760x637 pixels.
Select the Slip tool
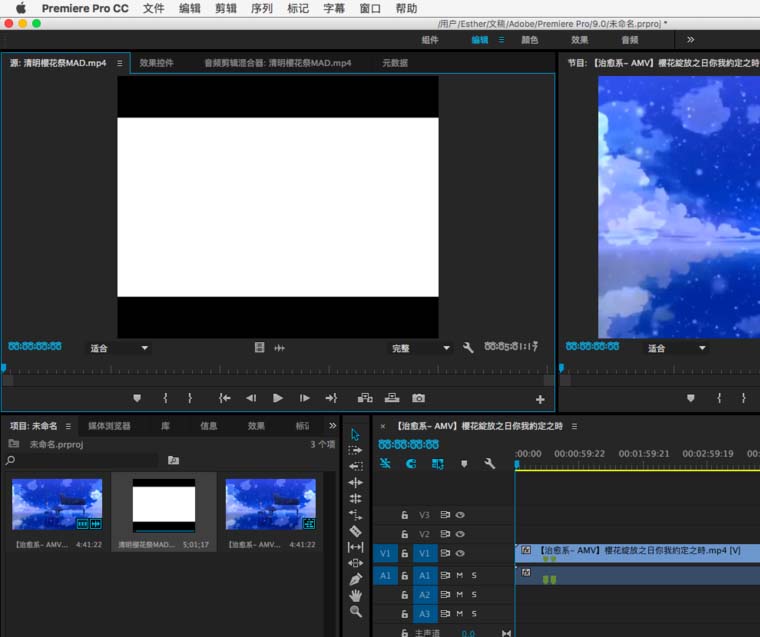tap(355, 547)
